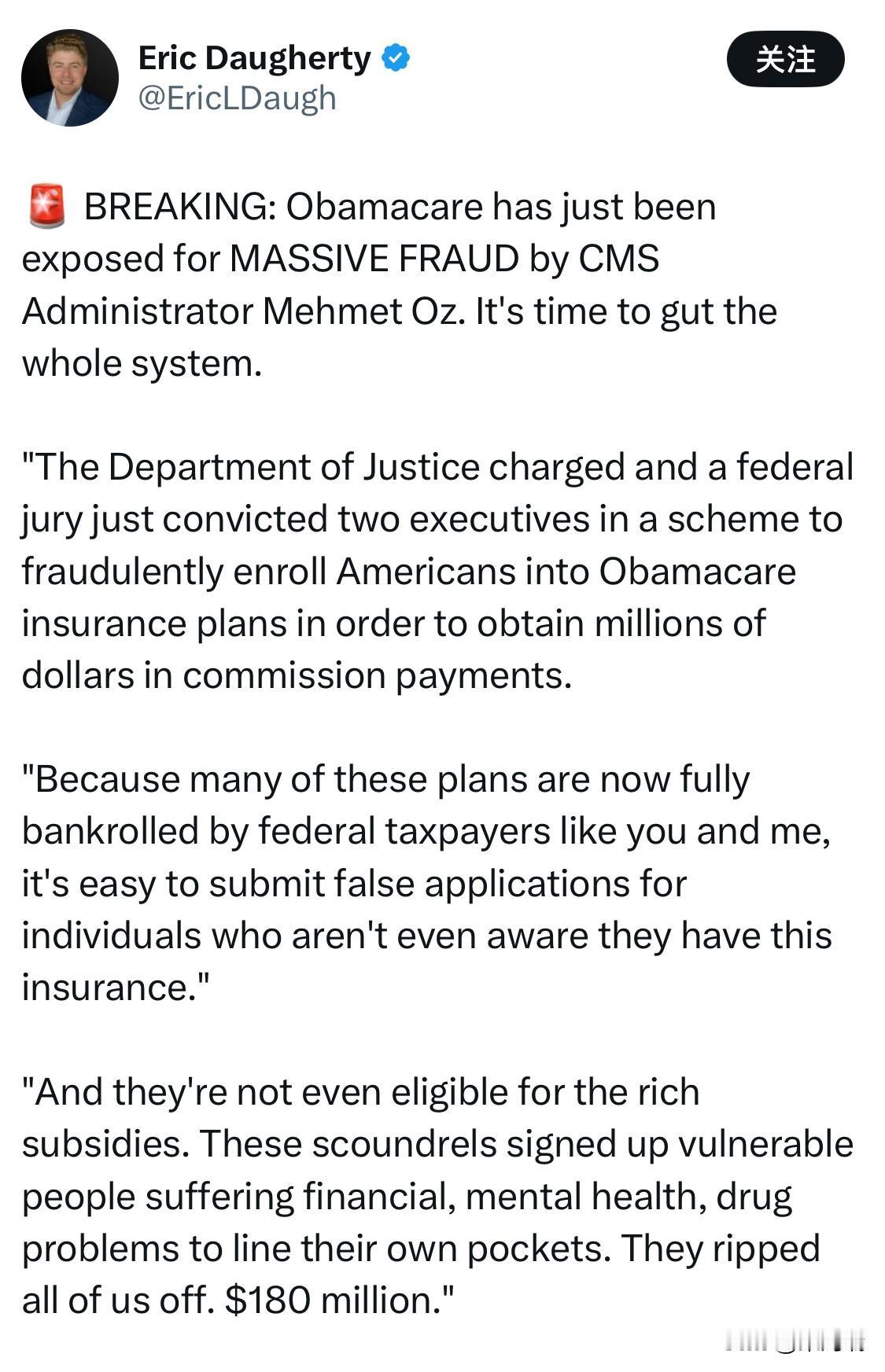
Task: Open the Eric Daugherty display name
Action: pyautogui.click(x=254, y=58)
